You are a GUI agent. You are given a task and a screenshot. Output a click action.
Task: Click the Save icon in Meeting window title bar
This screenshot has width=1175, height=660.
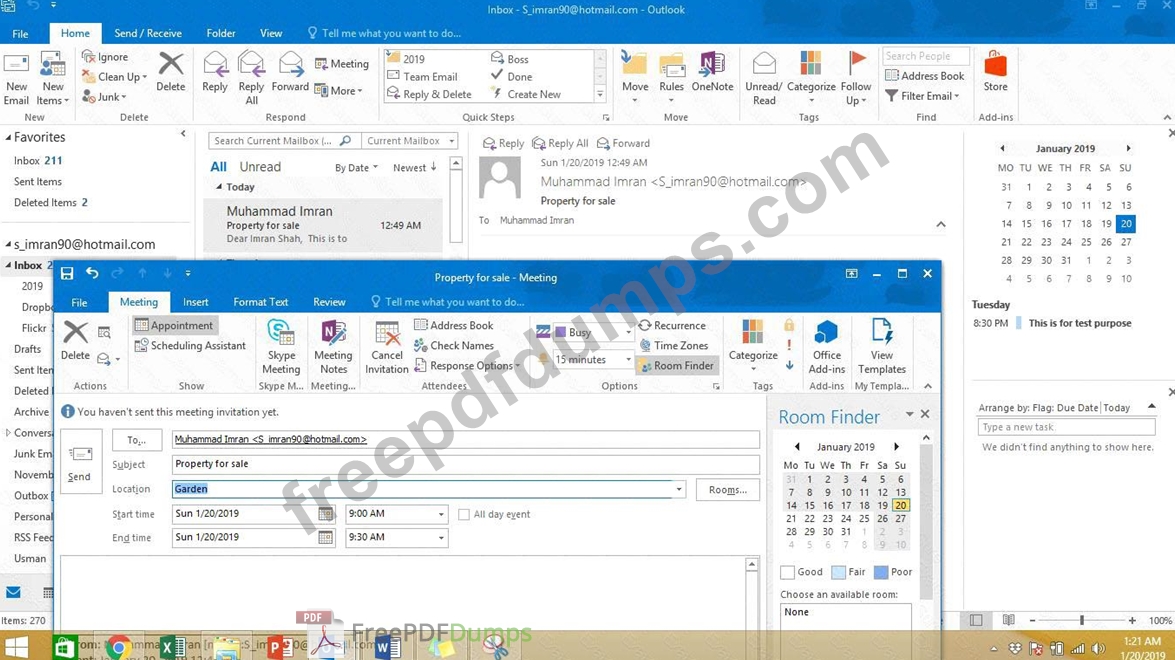pyautogui.click(x=67, y=274)
